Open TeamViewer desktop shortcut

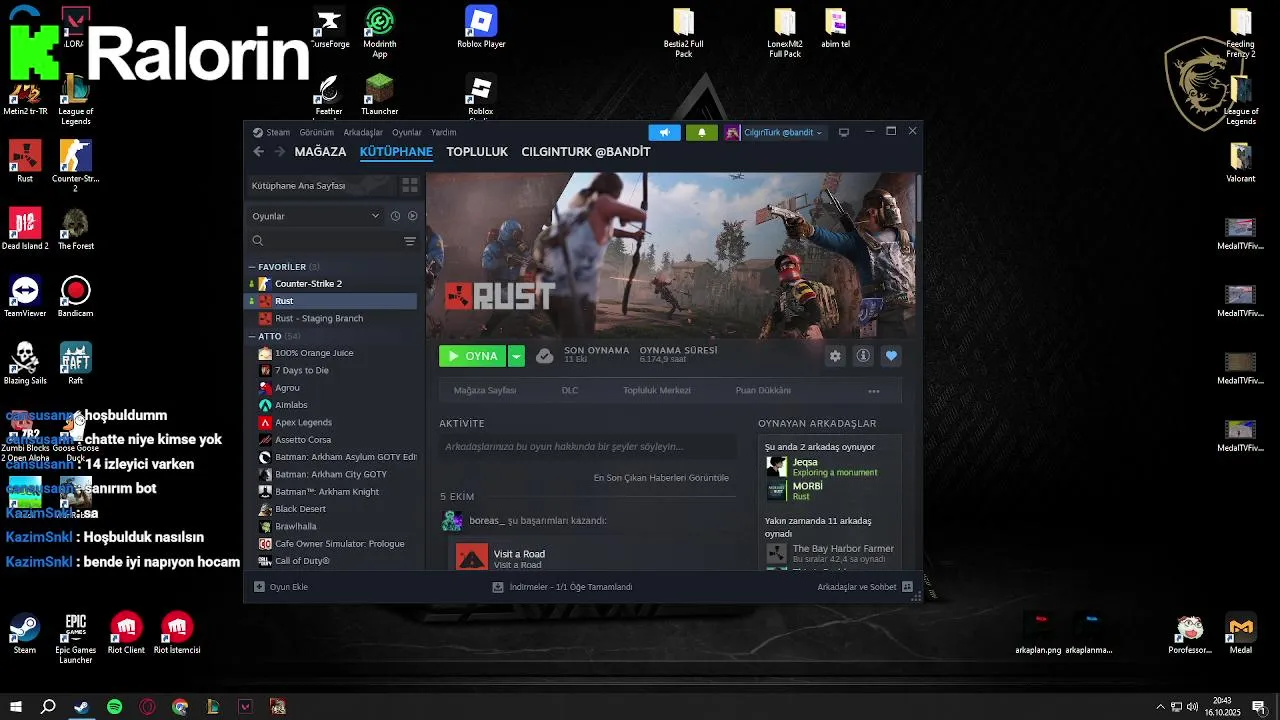coord(25,296)
